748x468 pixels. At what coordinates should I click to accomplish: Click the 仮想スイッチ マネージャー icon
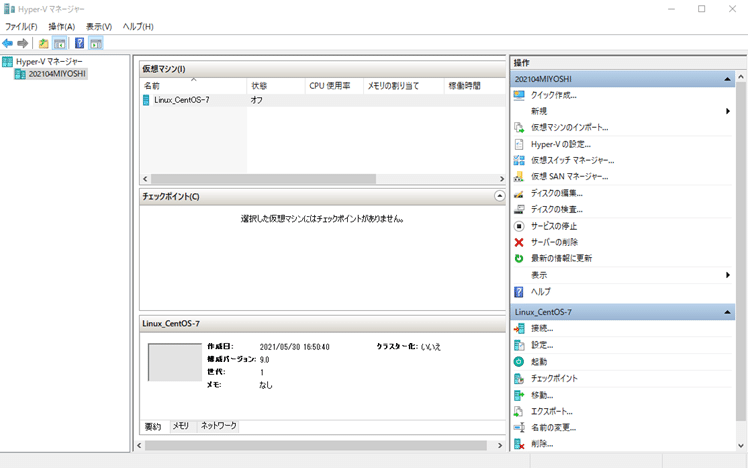click(519, 160)
